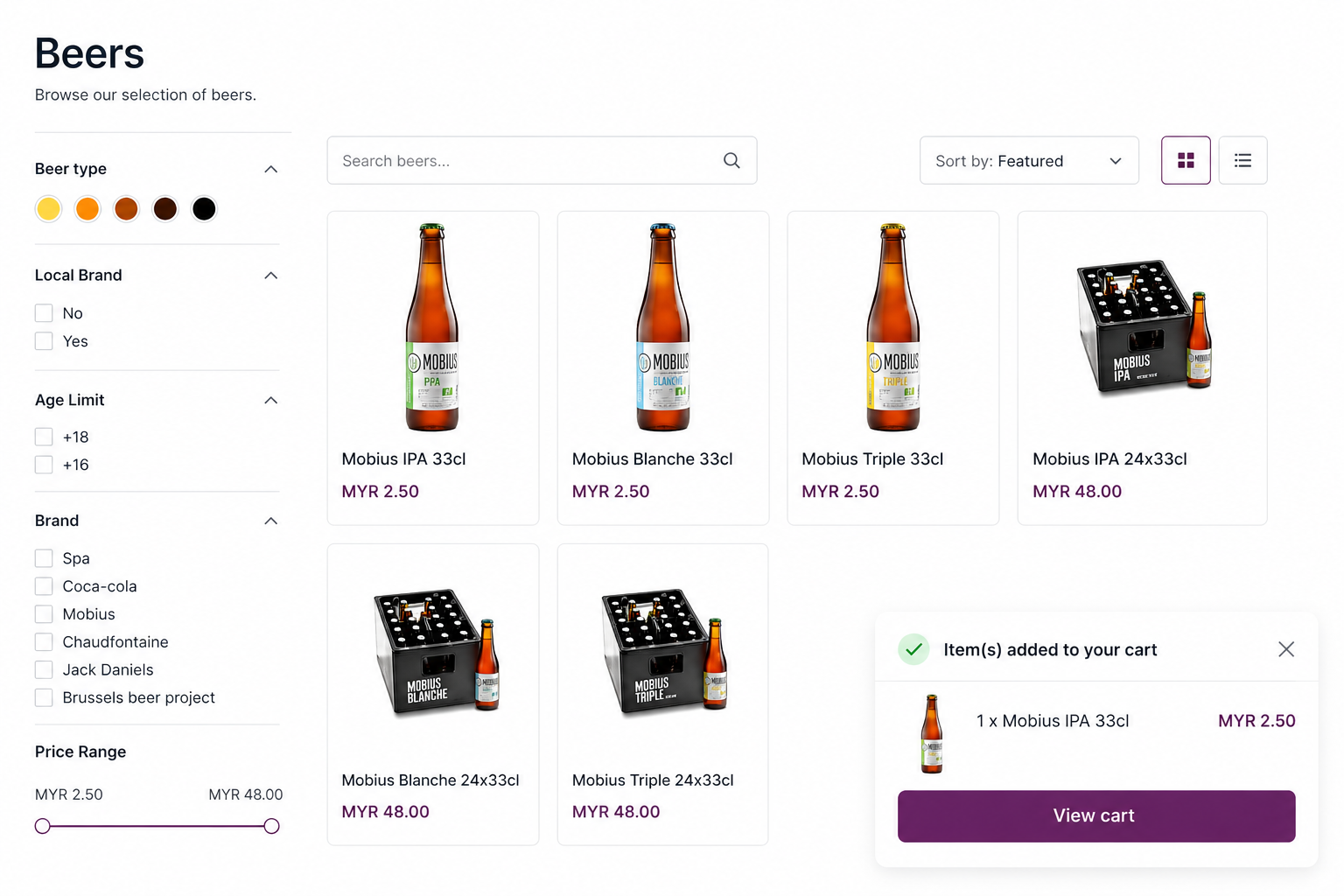Tick the Mobius brand checkbox
Viewport: 1344px width, 896px height.
(44, 614)
